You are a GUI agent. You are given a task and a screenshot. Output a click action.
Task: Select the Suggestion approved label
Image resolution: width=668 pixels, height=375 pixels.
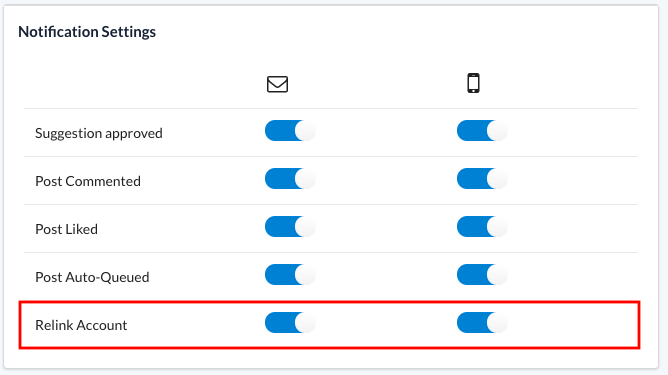coord(99,133)
